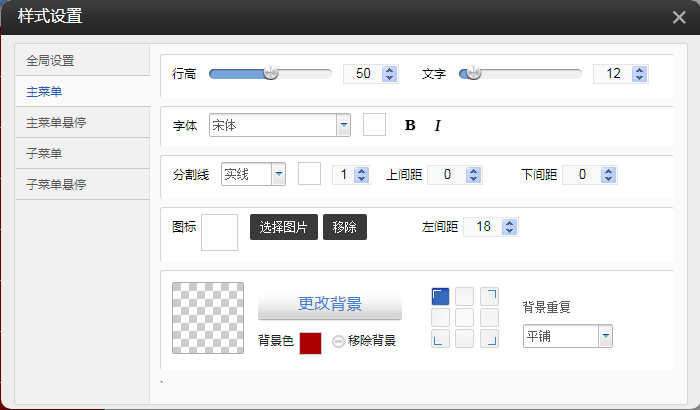Screen dimensions: 700x410
Task: Select bottom-center background position box
Action: click(465, 339)
